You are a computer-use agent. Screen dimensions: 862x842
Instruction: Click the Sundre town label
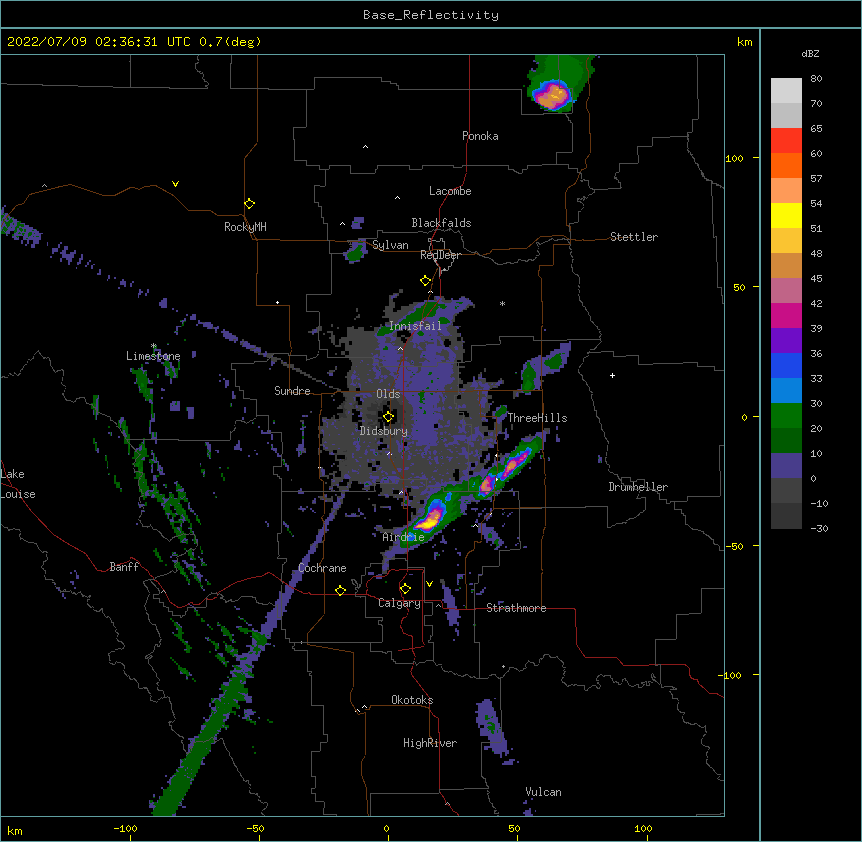click(292, 391)
